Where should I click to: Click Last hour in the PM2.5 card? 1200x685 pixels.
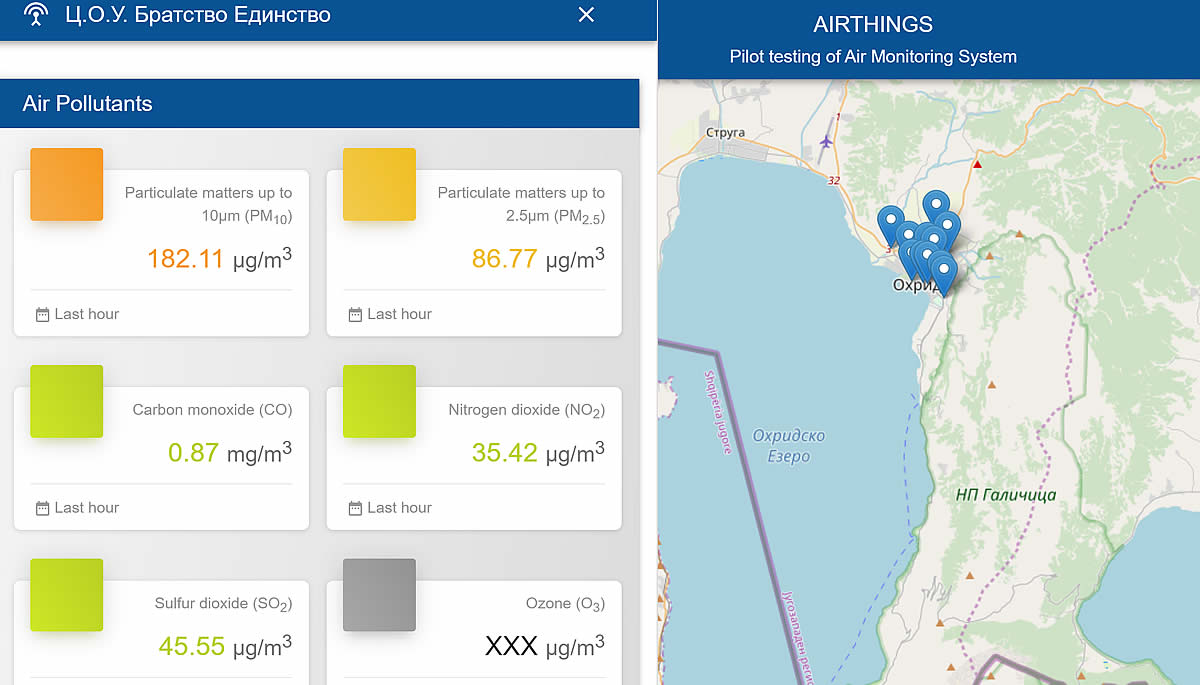(399, 314)
